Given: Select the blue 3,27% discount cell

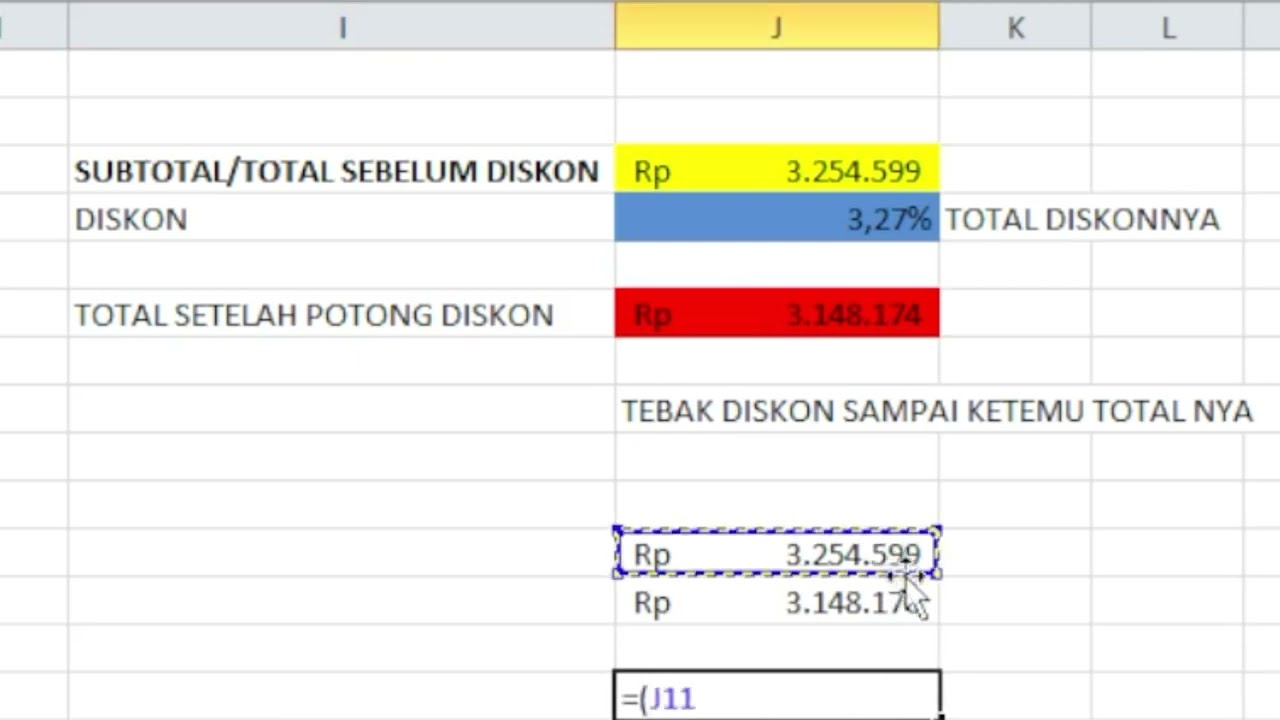Looking at the screenshot, I should click(x=777, y=218).
